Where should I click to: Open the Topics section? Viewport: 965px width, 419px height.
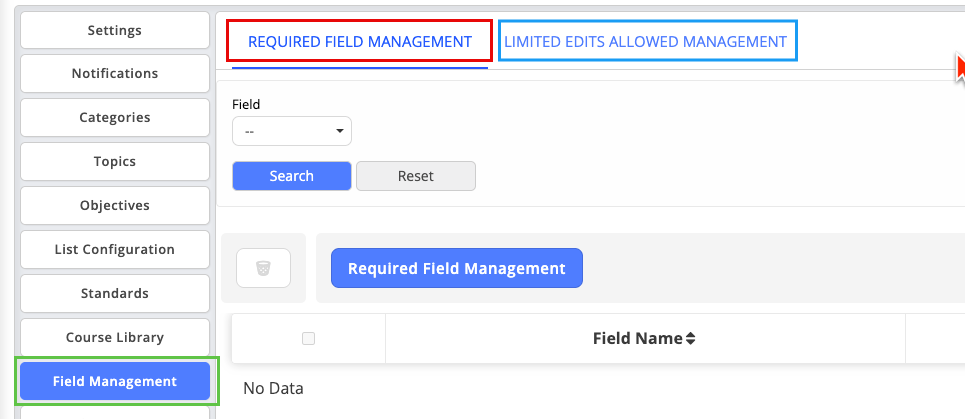[115, 162]
